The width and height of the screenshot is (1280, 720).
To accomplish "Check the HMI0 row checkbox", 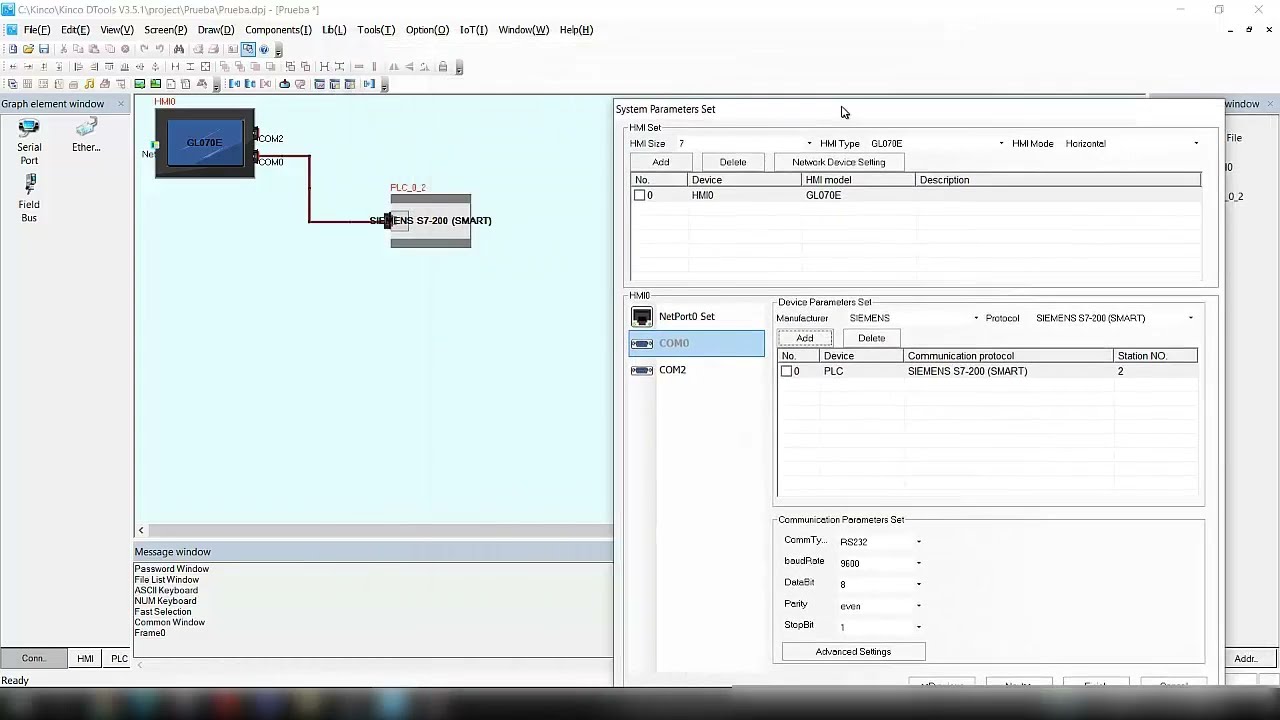I will tap(640, 195).
